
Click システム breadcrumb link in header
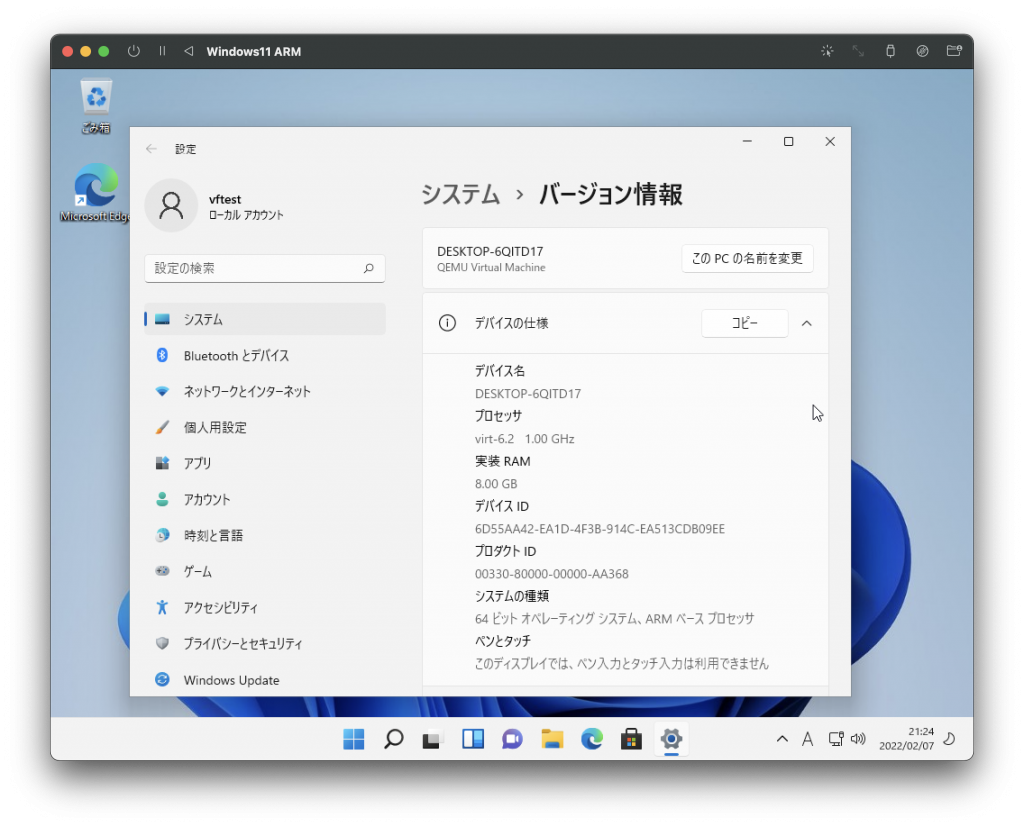[460, 195]
